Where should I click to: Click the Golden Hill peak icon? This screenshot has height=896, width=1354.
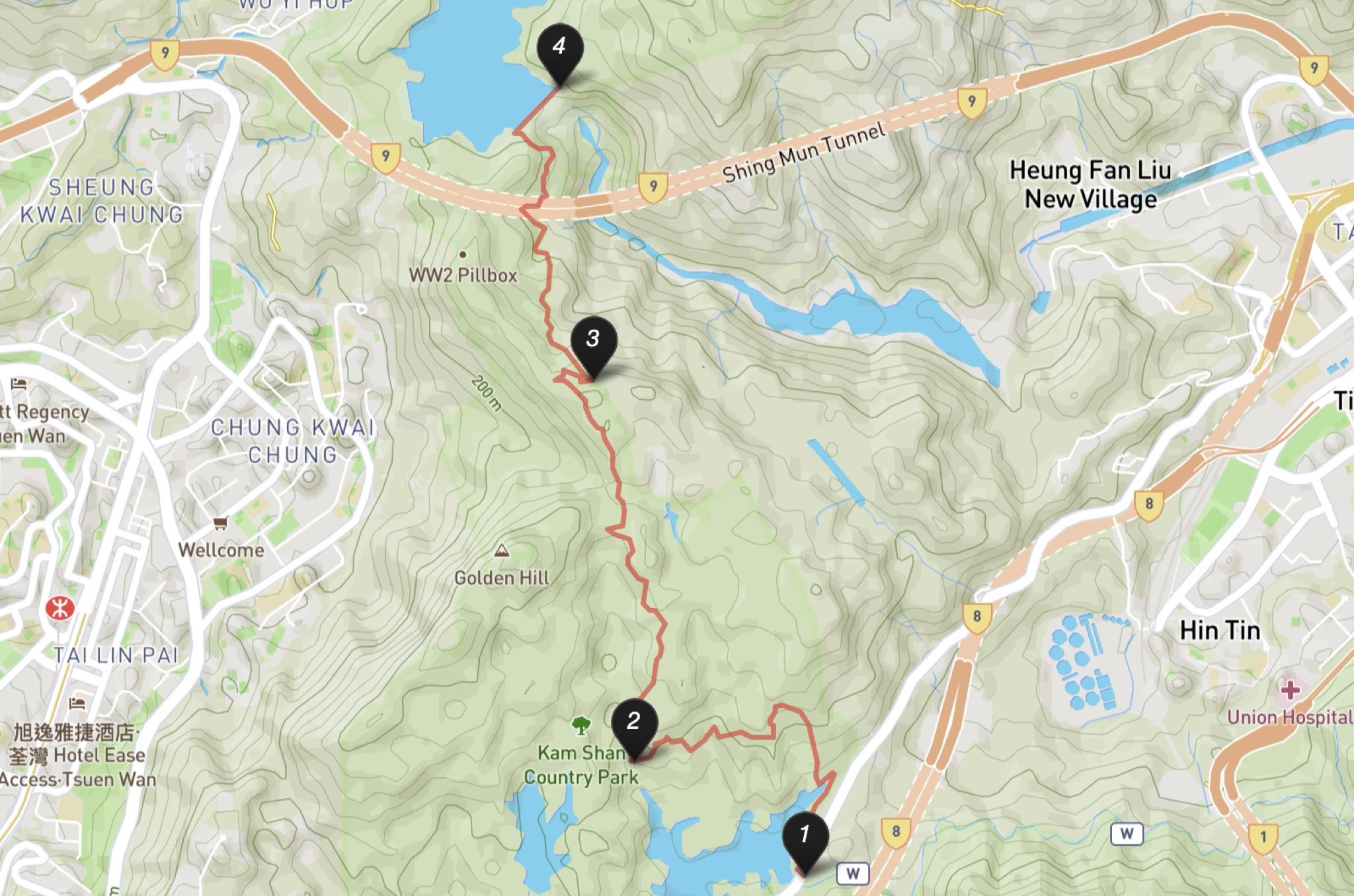click(x=502, y=550)
